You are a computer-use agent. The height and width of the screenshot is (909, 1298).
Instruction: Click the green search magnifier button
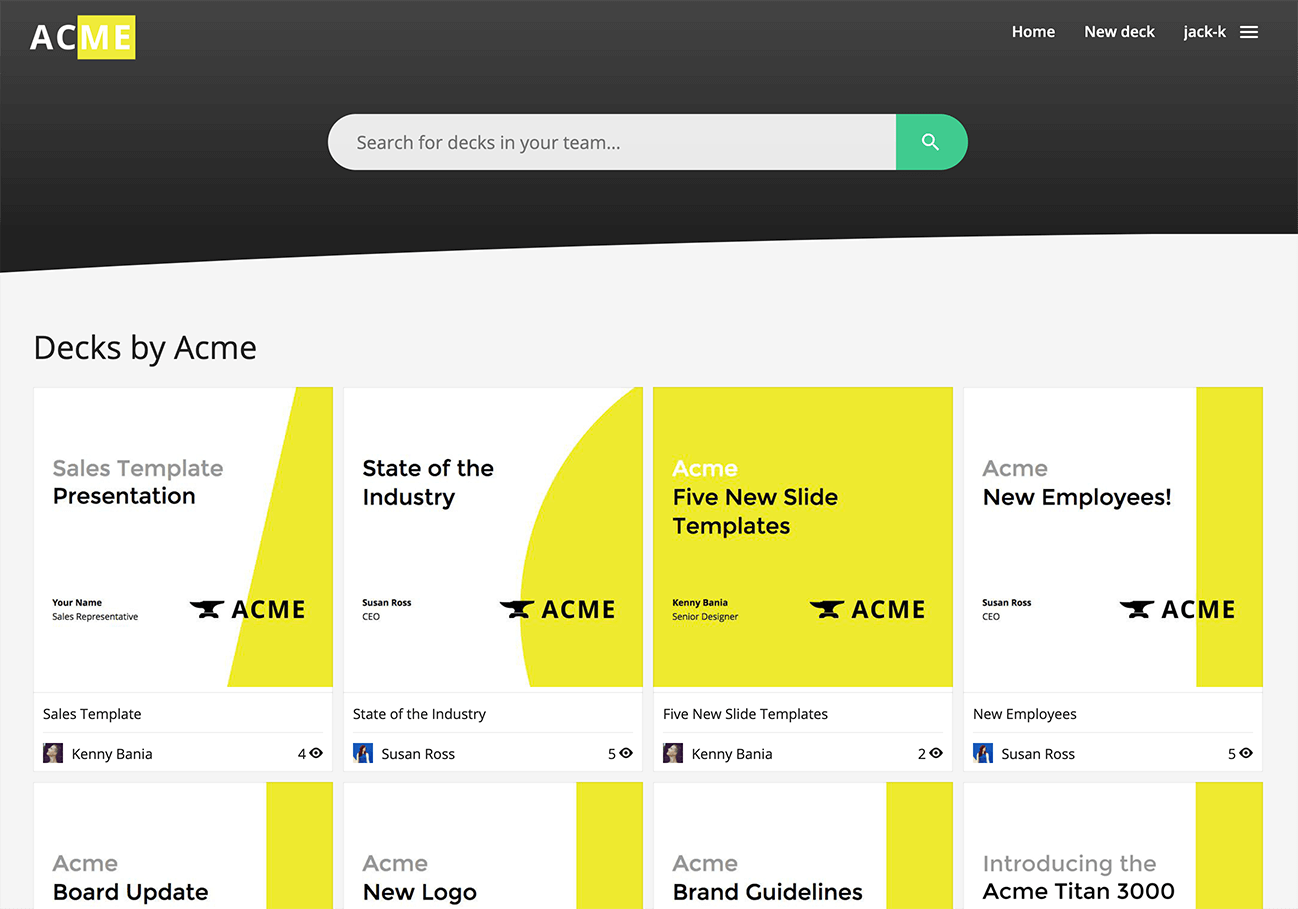[930, 142]
